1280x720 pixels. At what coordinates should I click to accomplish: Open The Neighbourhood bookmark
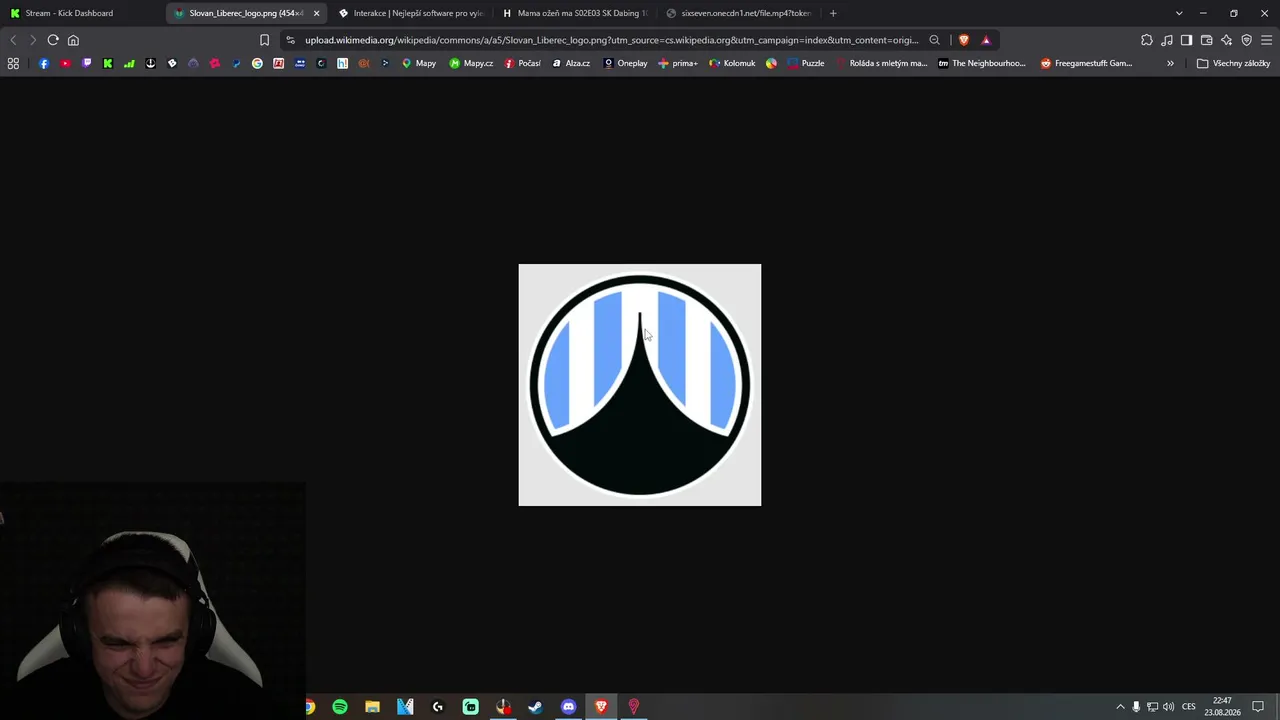pos(982,63)
